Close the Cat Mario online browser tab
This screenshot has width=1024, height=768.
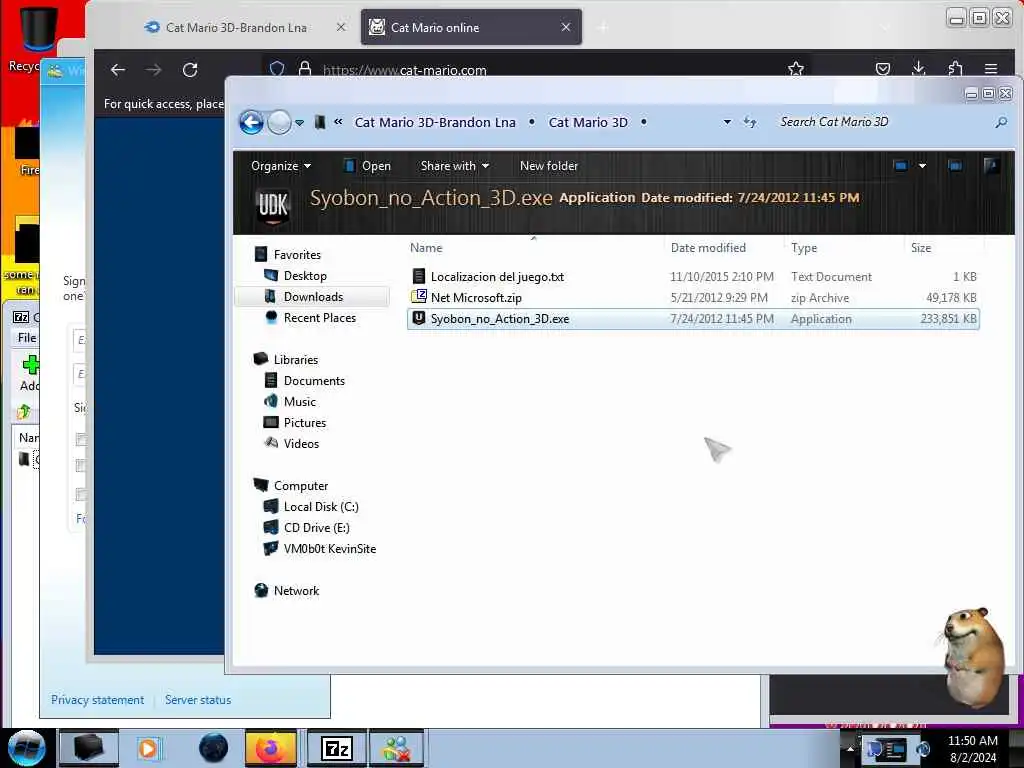566,27
